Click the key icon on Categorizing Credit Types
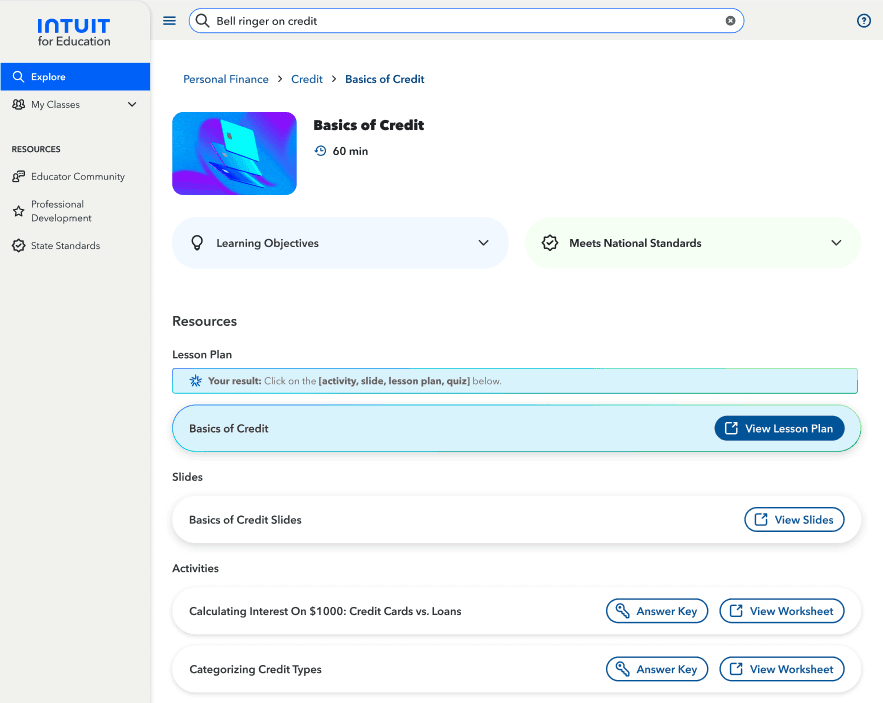 pyautogui.click(x=623, y=669)
